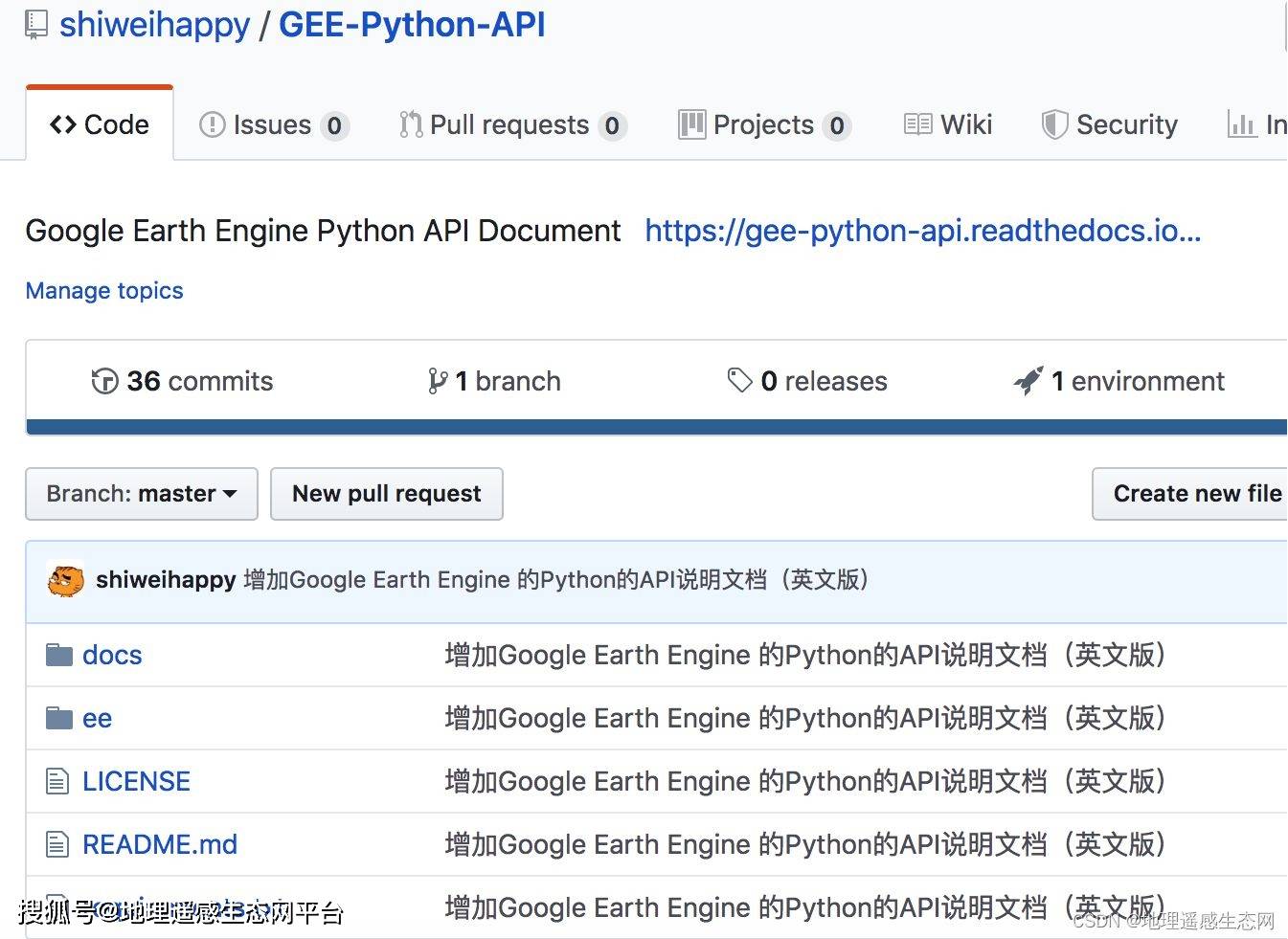Image resolution: width=1288 pixels, height=939 pixels.
Task: Open the shiweihappy owner link
Action: point(154,24)
